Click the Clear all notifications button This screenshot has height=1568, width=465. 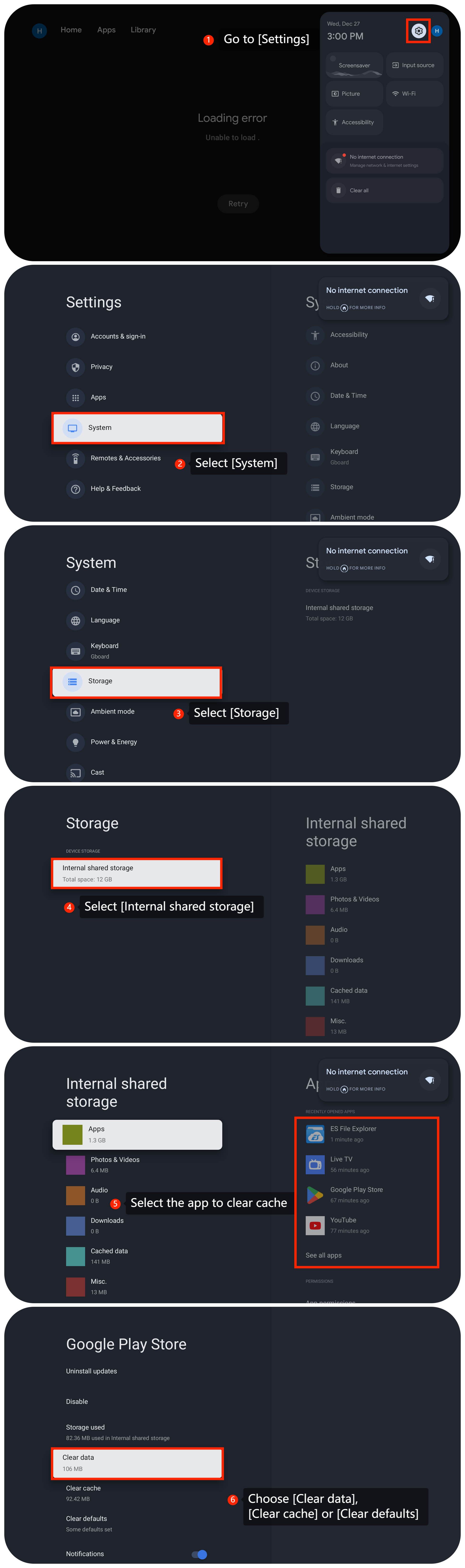click(383, 191)
